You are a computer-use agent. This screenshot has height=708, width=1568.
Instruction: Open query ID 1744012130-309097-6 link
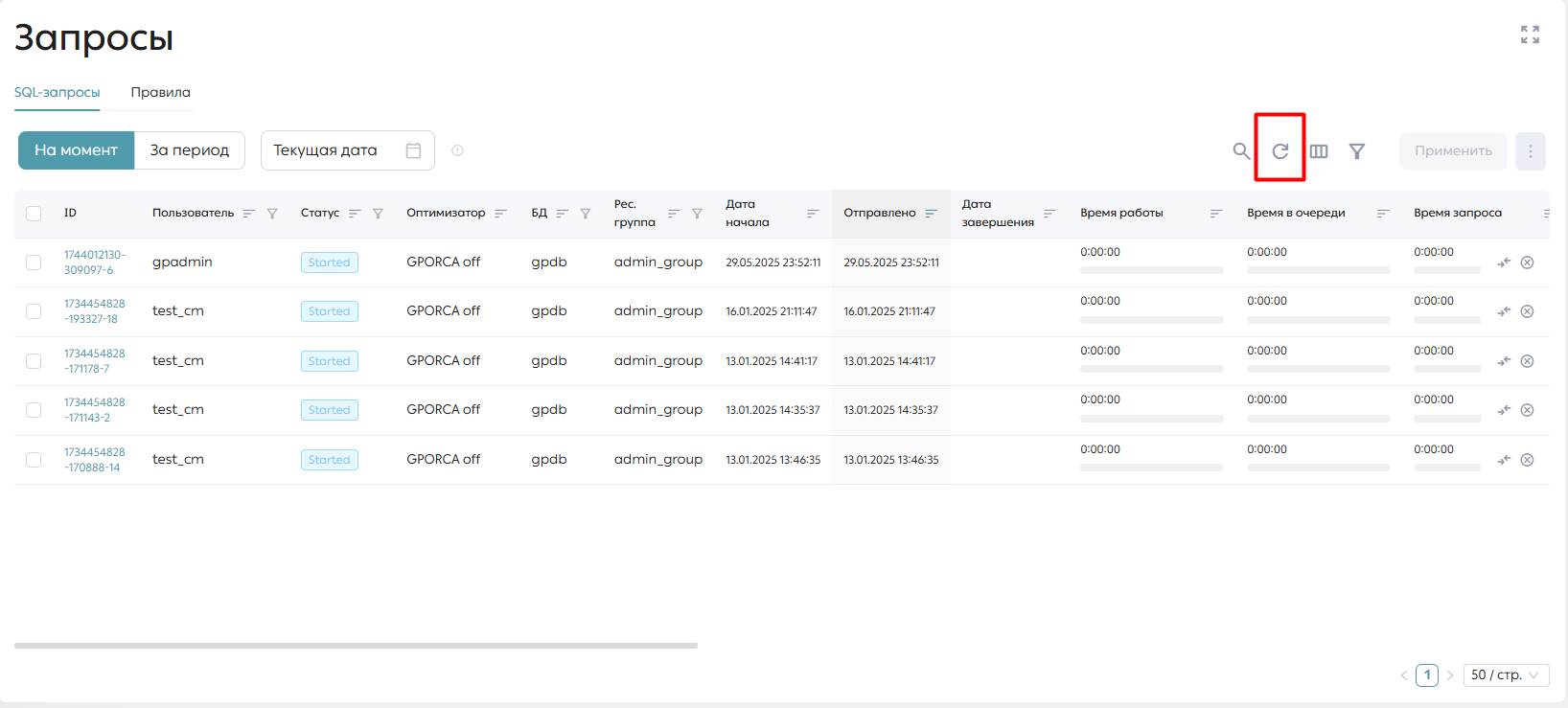click(95, 263)
